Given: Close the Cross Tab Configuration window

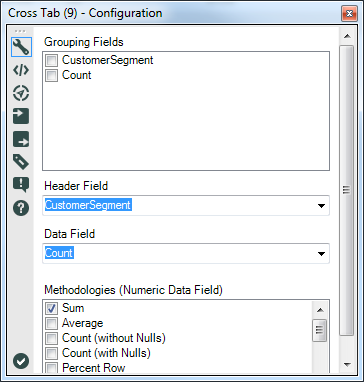Looking at the screenshot, I should point(349,14).
